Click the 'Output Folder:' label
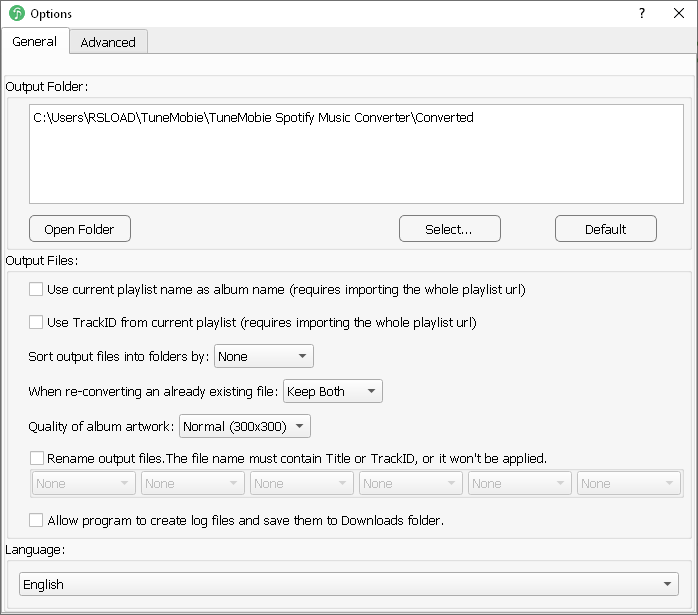Viewport: 698px width, 615px height. click(47, 86)
